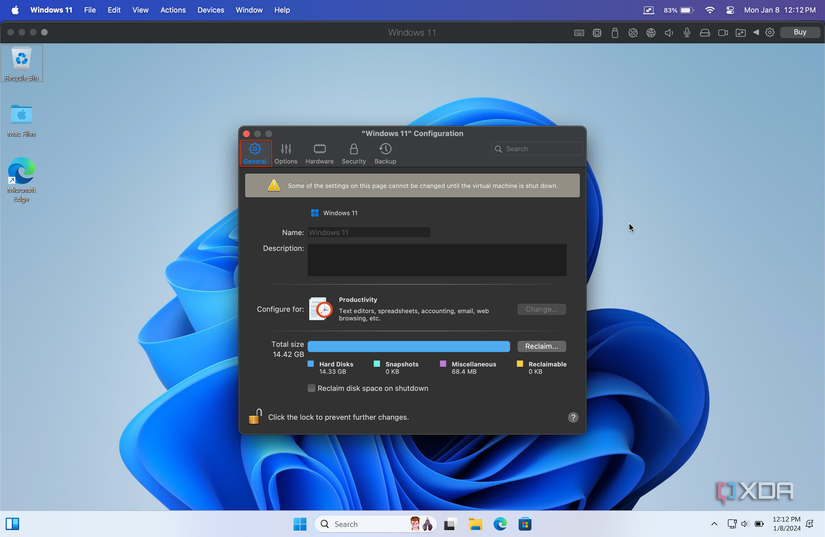Open the Backup tab

(385, 154)
